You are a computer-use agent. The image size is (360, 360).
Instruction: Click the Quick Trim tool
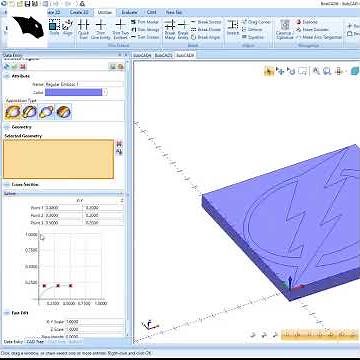(83, 29)
